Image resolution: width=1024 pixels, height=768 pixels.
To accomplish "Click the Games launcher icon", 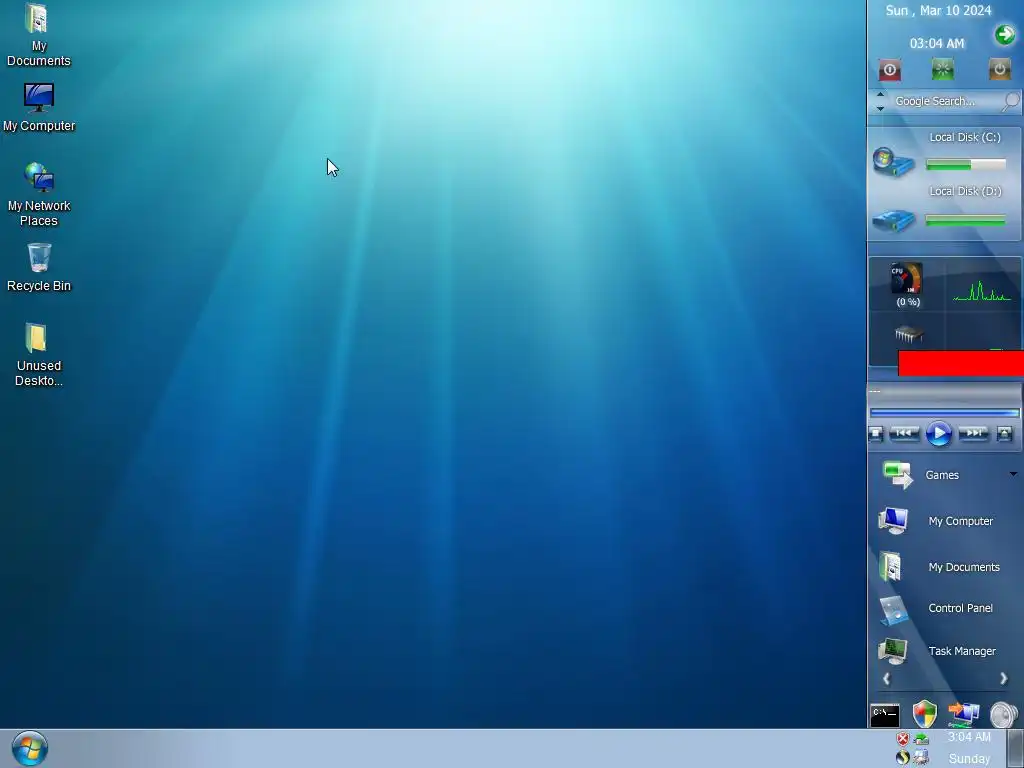I will pyautogui.click(x=898, y=474).
